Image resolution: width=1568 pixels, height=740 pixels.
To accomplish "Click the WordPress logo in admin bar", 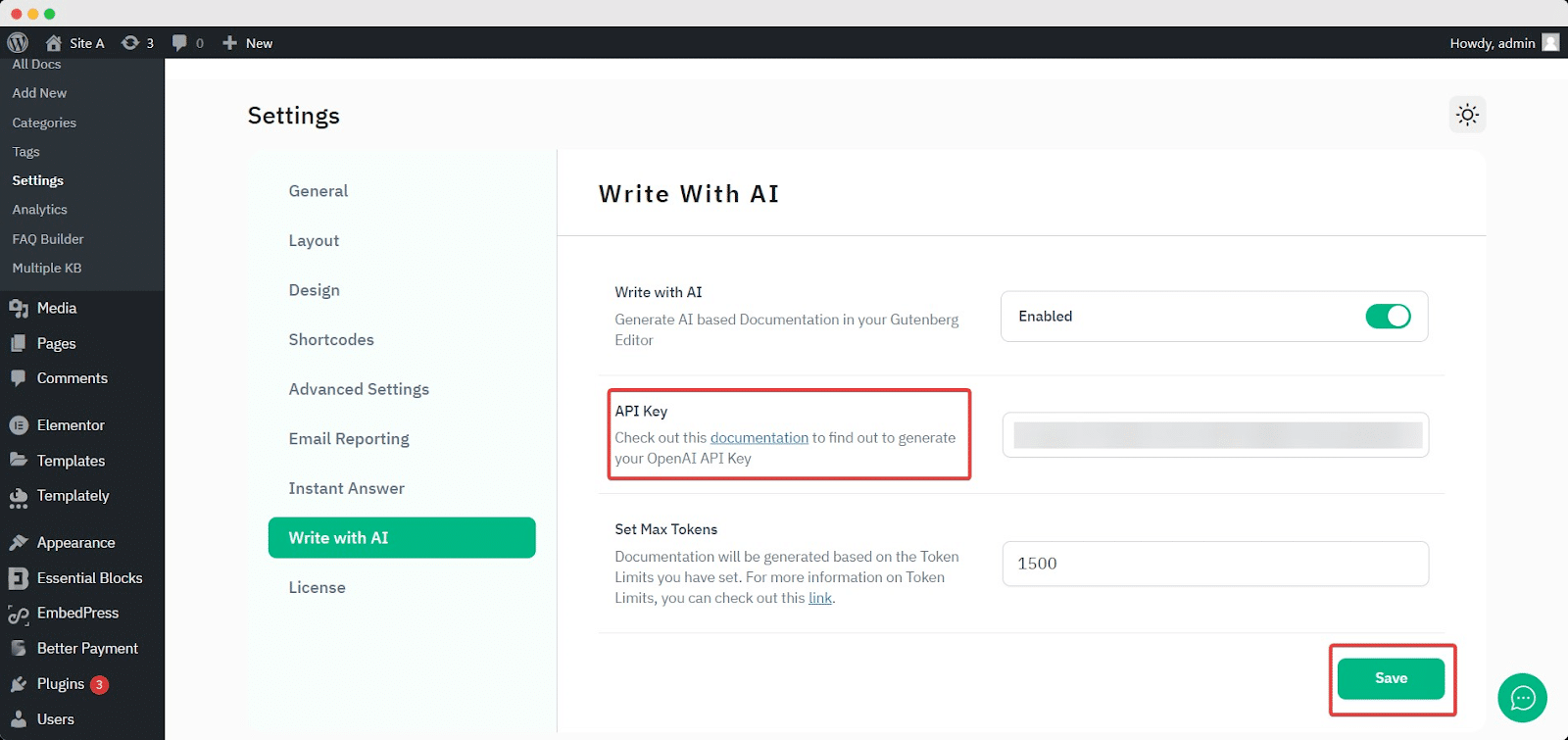I will click(x=17, y=43).
